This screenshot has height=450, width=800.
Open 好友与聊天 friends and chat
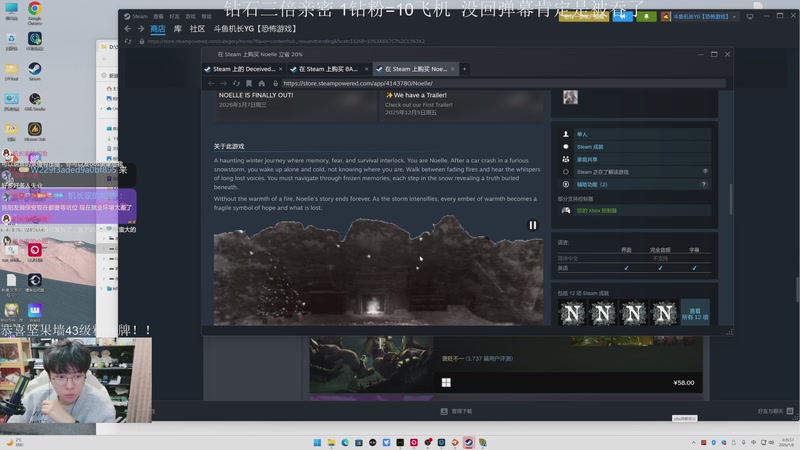(775, 411)
